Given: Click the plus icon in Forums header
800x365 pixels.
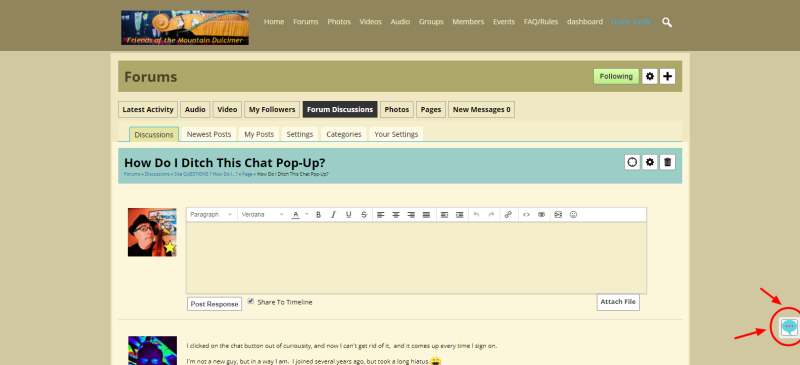Looking at the screenshot, I should [667, 77].
